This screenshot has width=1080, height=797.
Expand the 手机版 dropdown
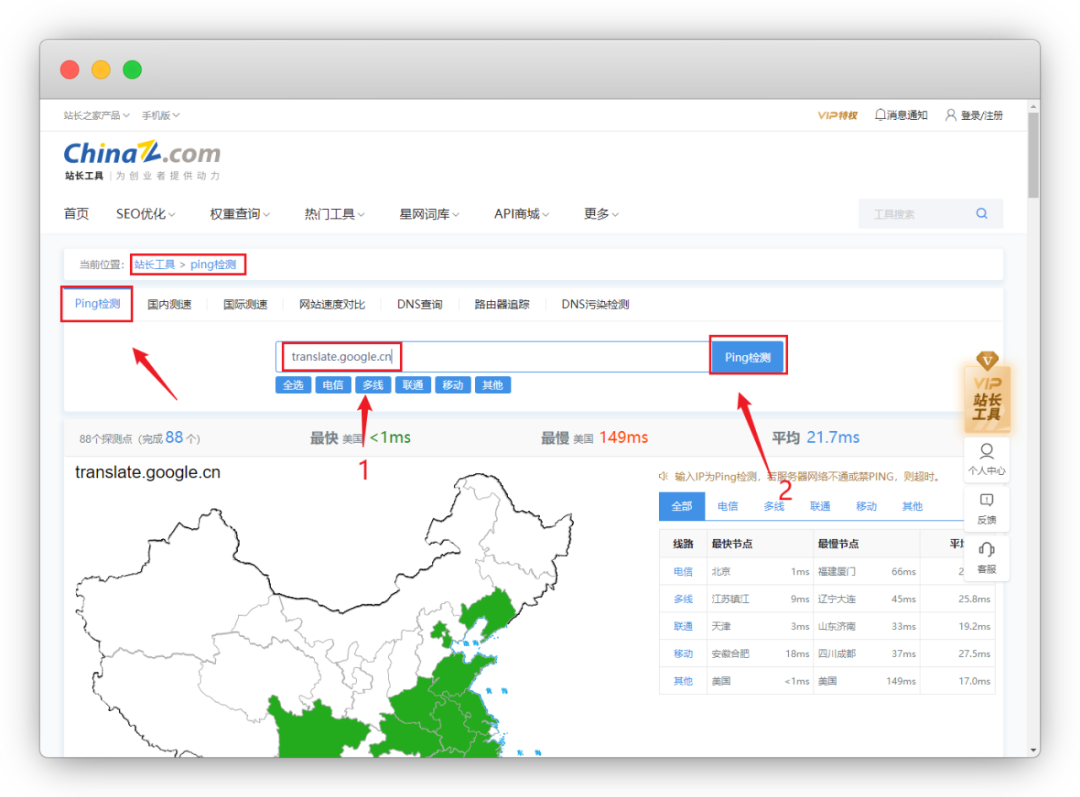pyautogui.click(x=160, y=115)
